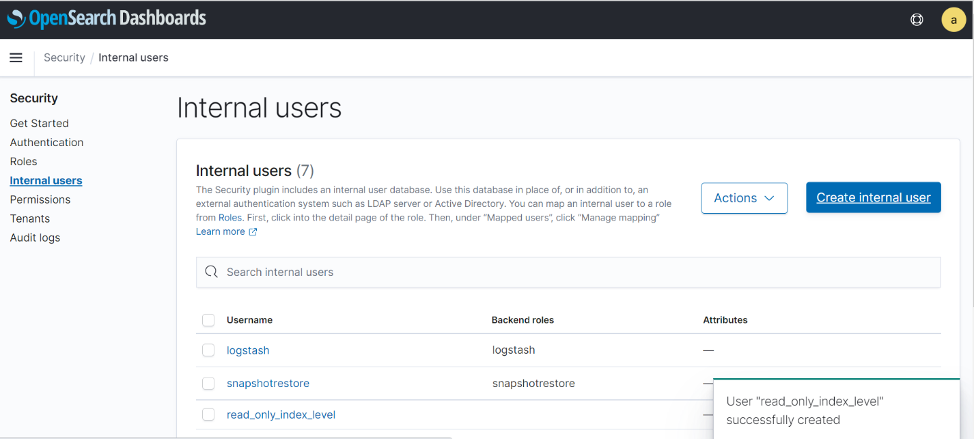Open Roles in the Security sidebar
Screen dimensions: 974x439
pos(24,161)
